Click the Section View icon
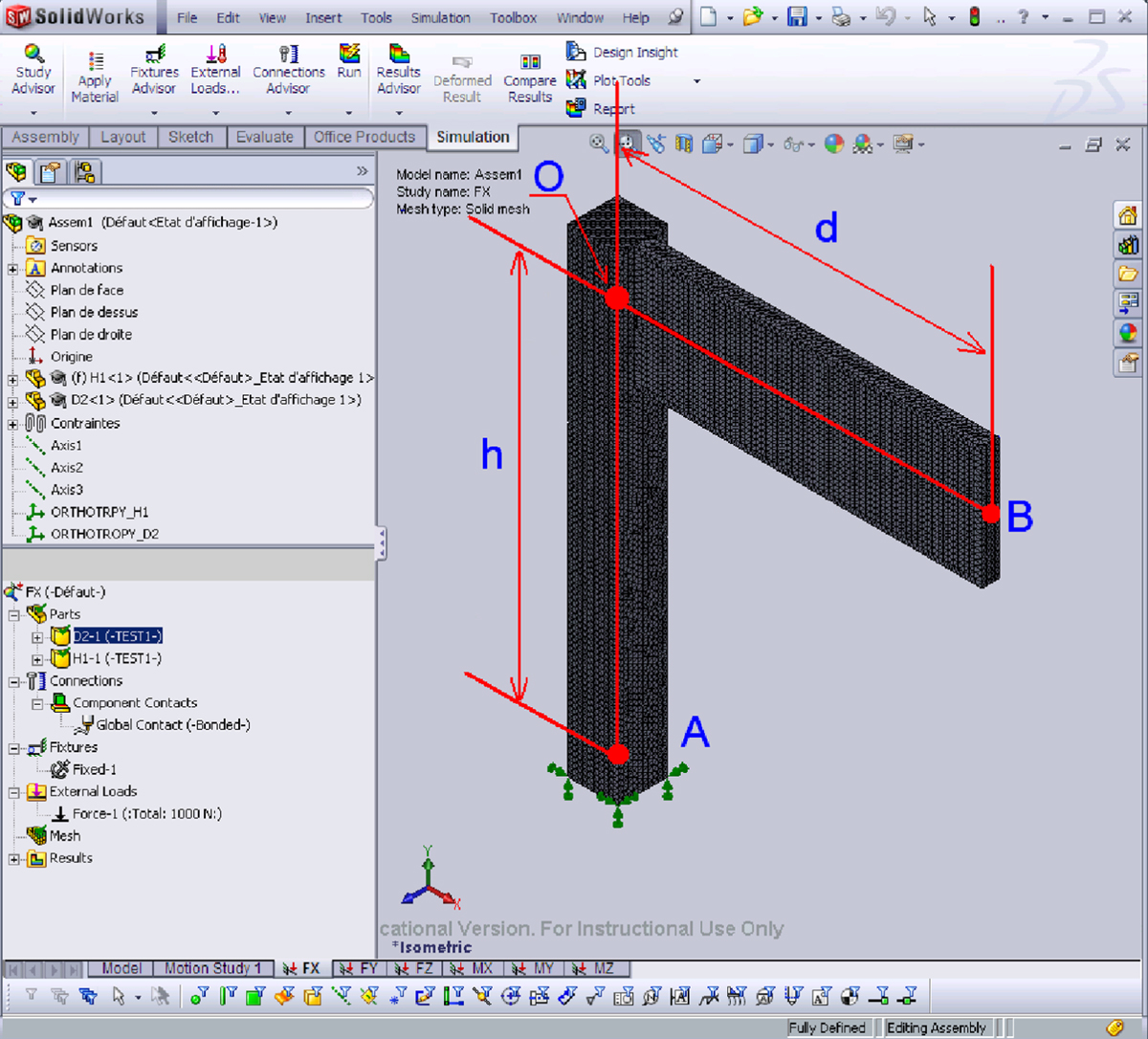Image resolution: width=1148 pixels, height=1039 pixels. coord(684,144)
